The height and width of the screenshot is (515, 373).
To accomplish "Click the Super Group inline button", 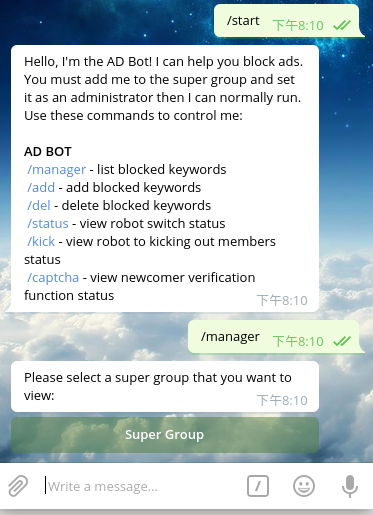I will pos(165,435).
